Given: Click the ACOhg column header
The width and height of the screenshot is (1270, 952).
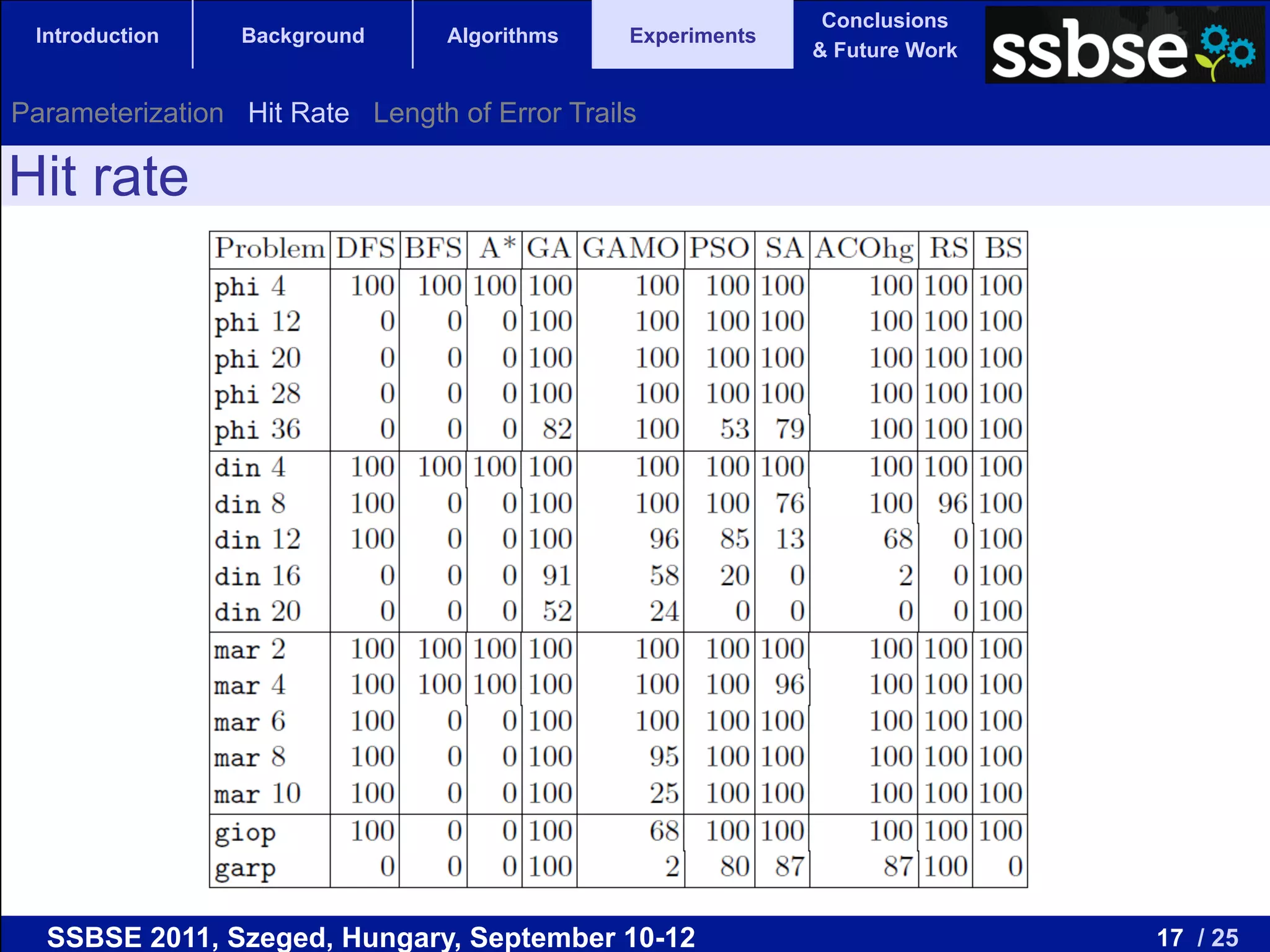Looking at the screenshot, I should click(x=864, y=250).
